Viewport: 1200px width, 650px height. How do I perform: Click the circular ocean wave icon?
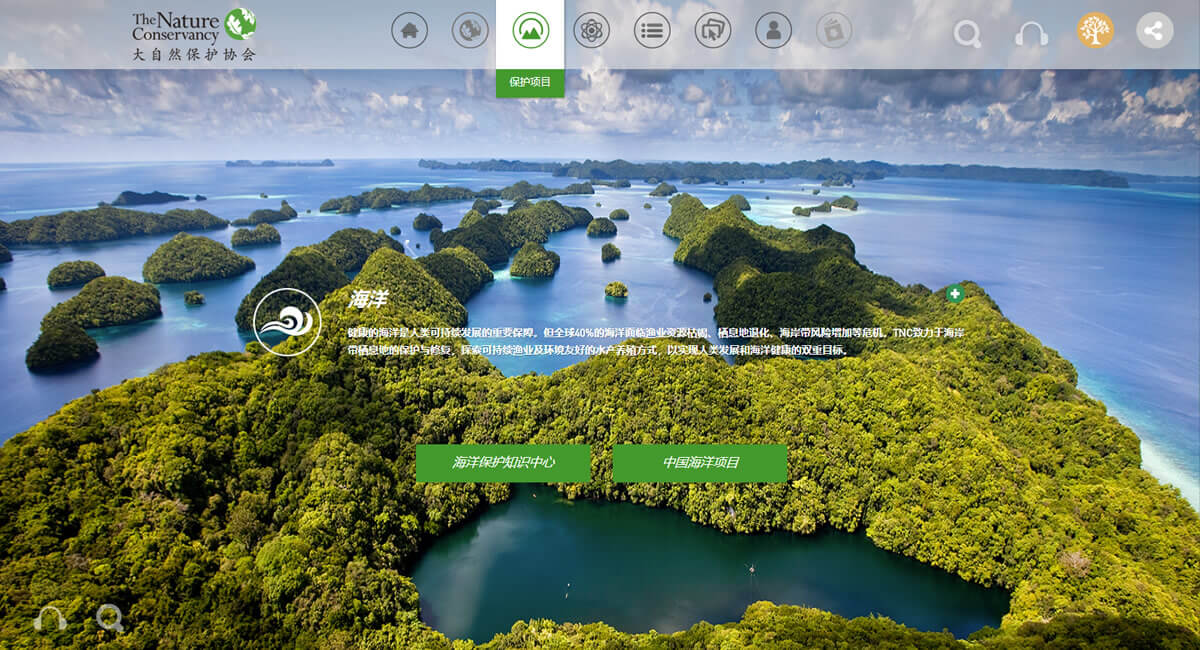287,322
